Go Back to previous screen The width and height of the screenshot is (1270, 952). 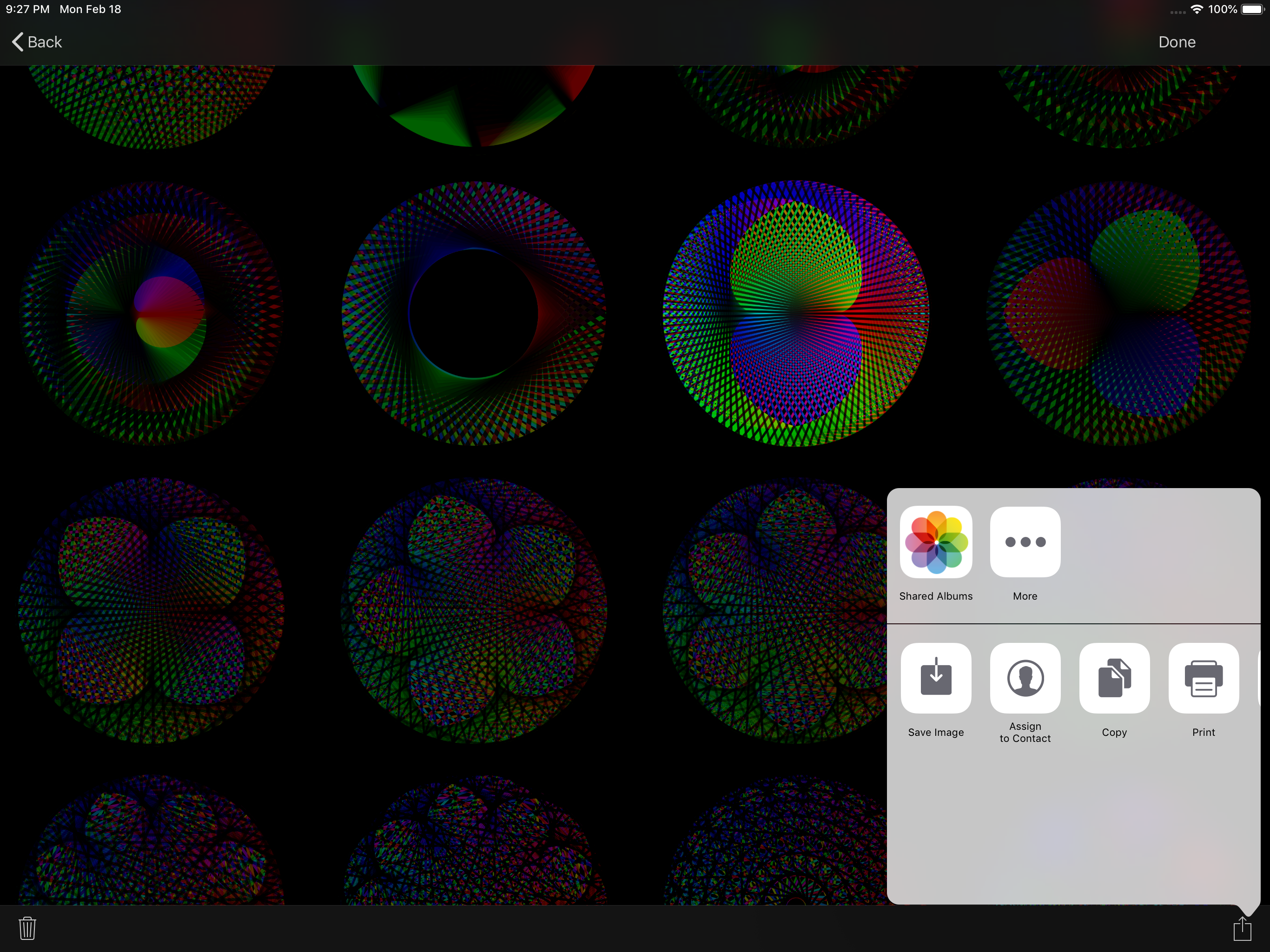coord(37,42)
